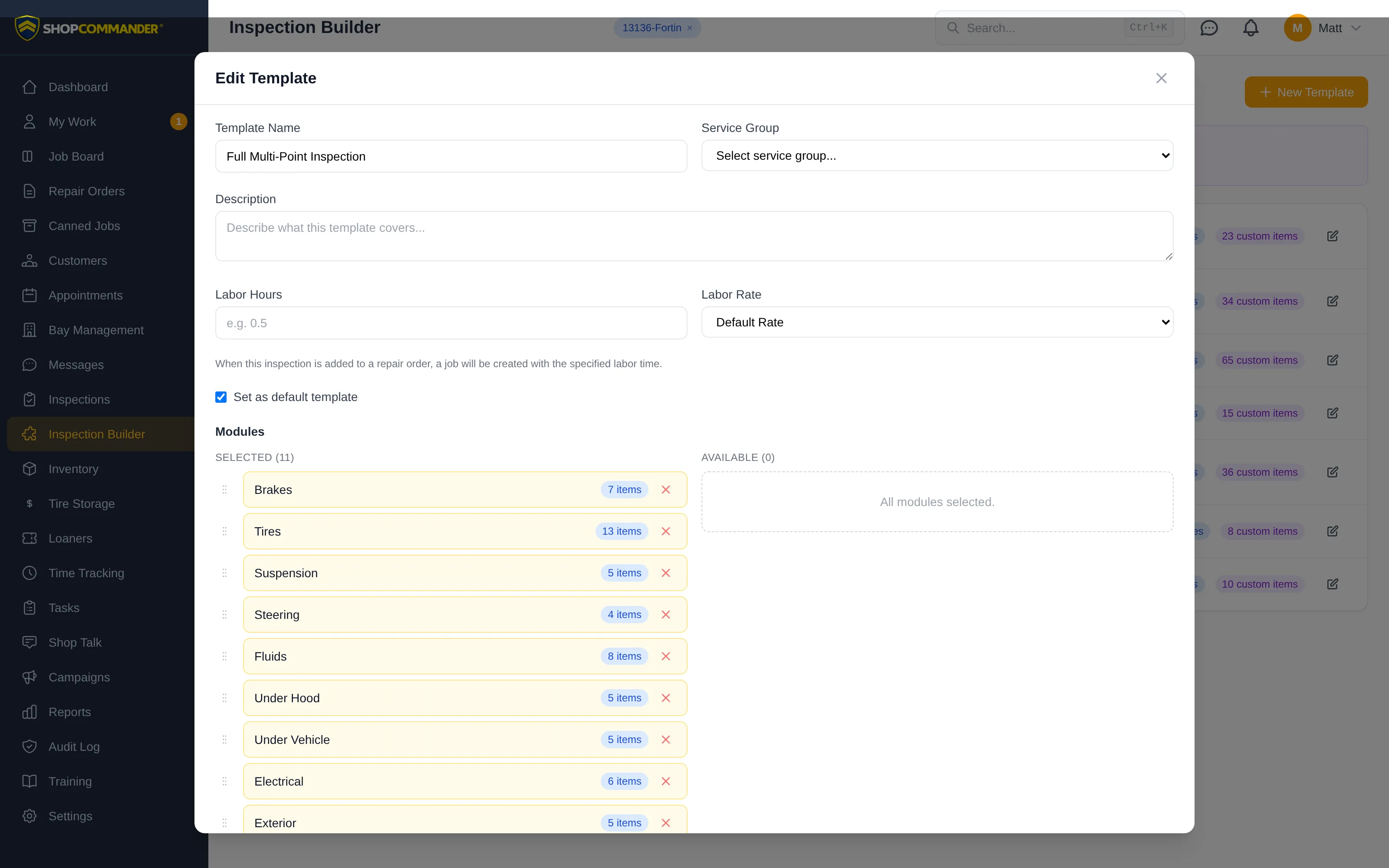
Task: Click the Labor Hours field
Action: tap(451, 322)
